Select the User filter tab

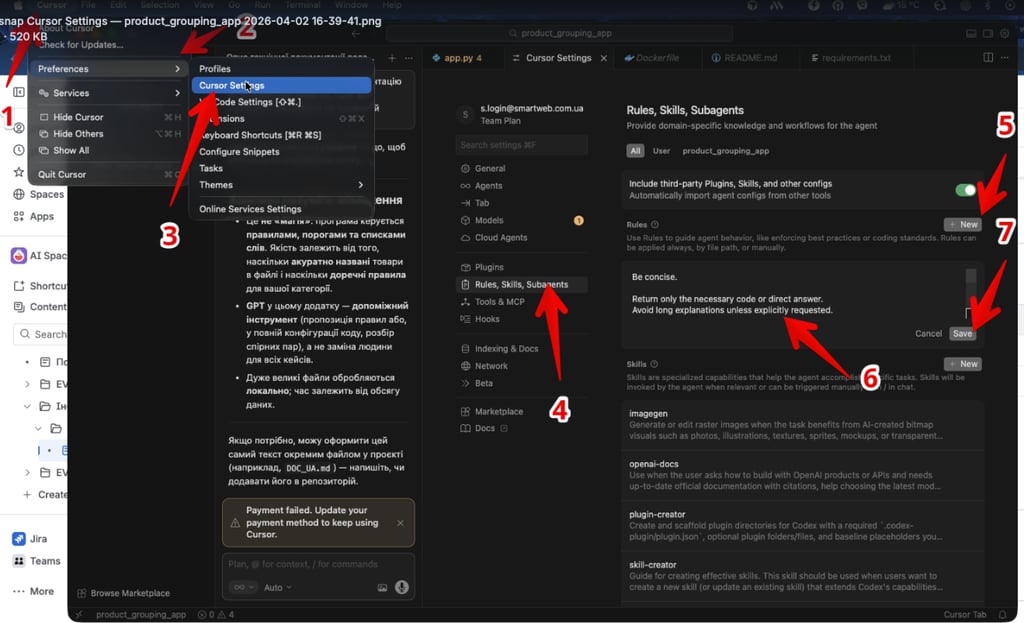pos(661,151)
